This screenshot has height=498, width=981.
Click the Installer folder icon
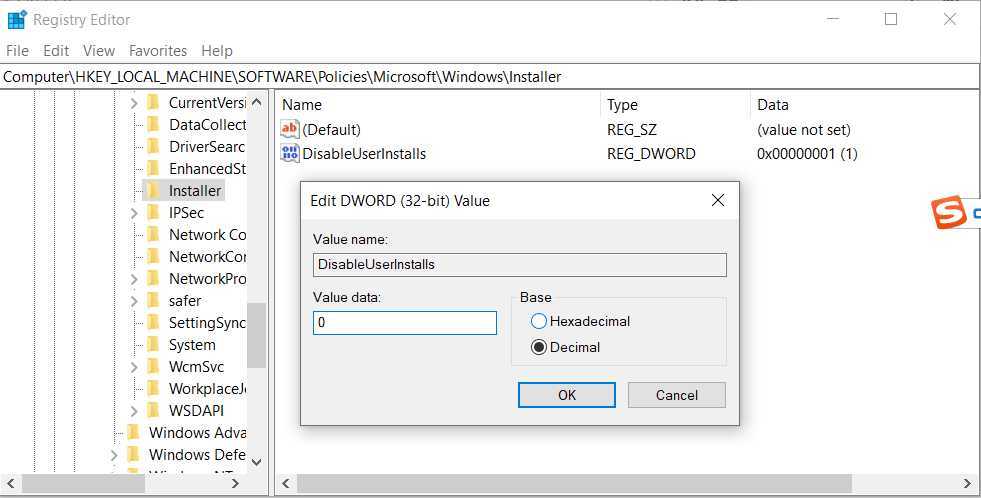153,190
